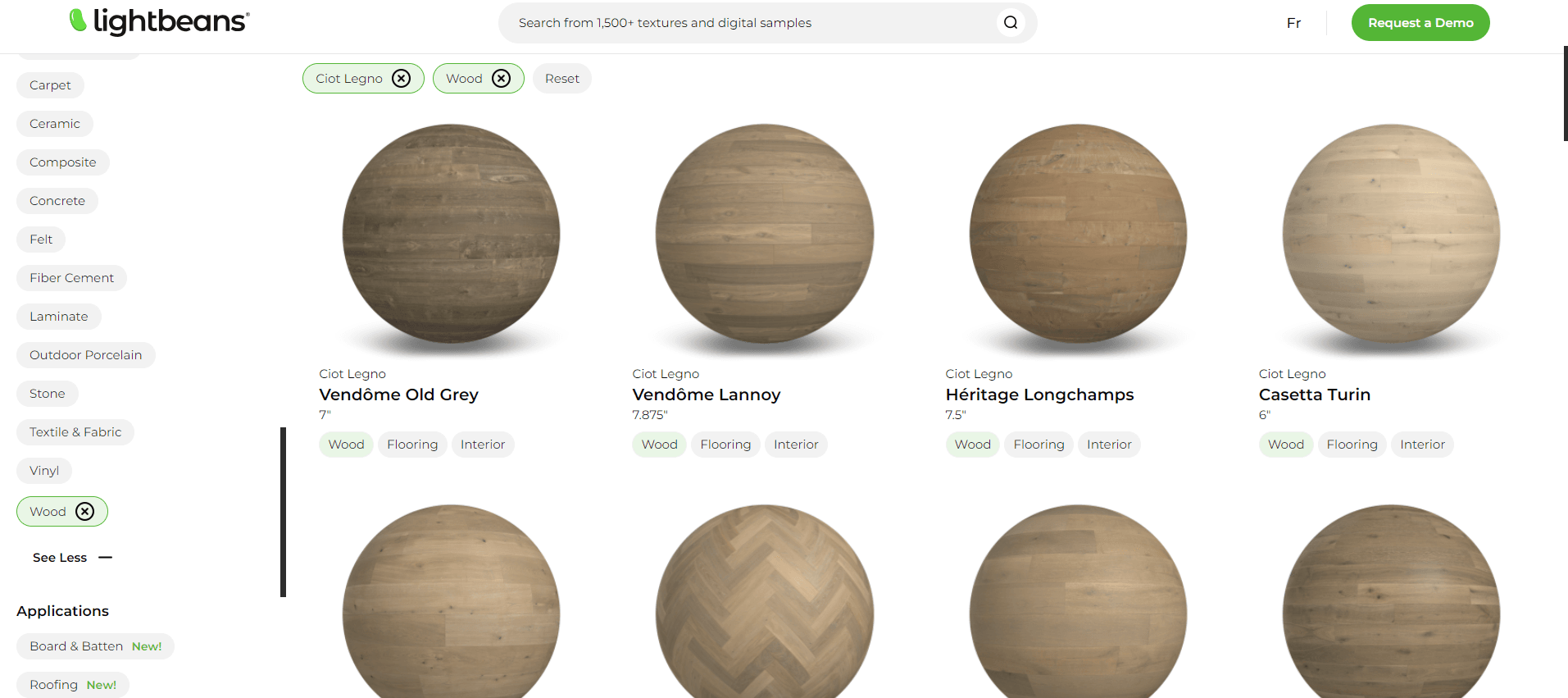This screenshot has height=698, width=1568.
Task: Click Ciot Legno brand above Vendôme Old Grey
Action: click(x=352, y=374)
